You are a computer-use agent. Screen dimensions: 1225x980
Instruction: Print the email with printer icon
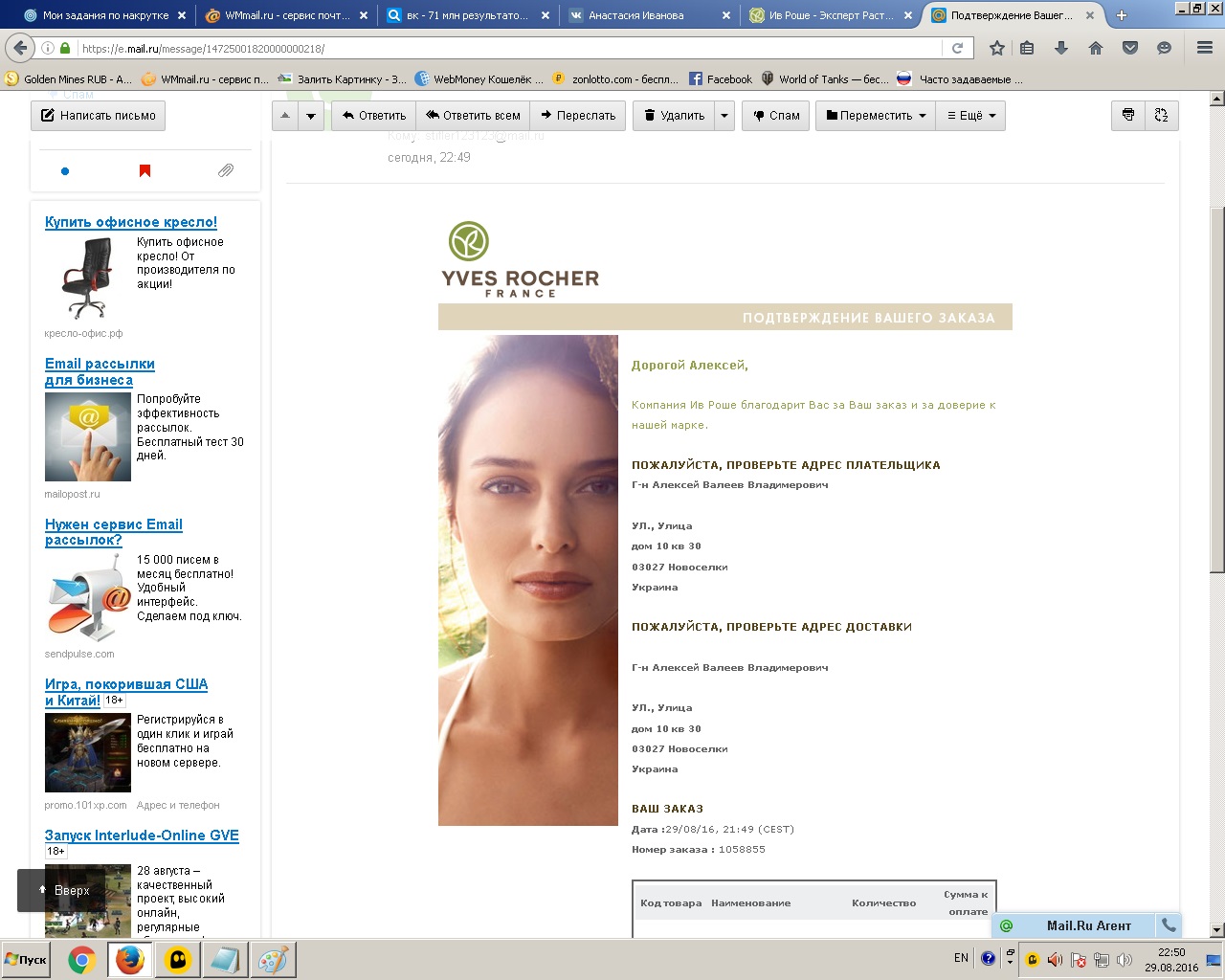pos(1128,116)
